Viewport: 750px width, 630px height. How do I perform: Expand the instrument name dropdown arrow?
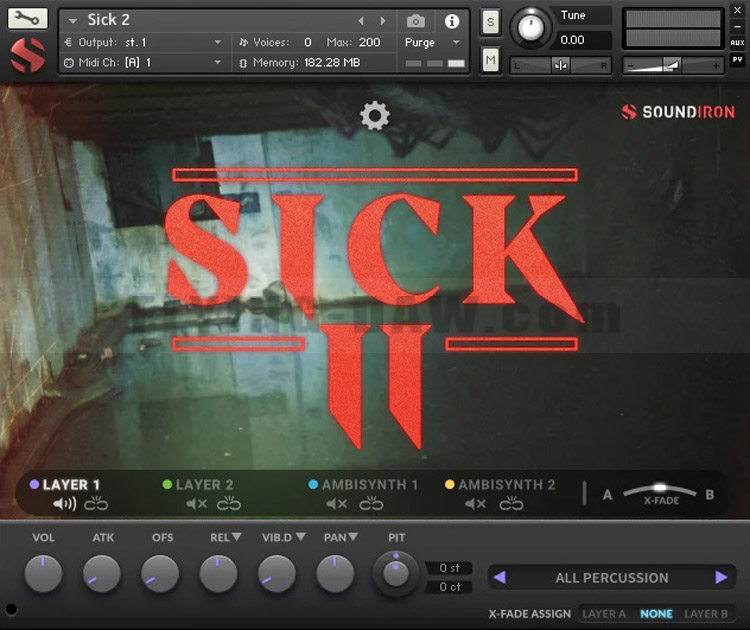[73, 21]
